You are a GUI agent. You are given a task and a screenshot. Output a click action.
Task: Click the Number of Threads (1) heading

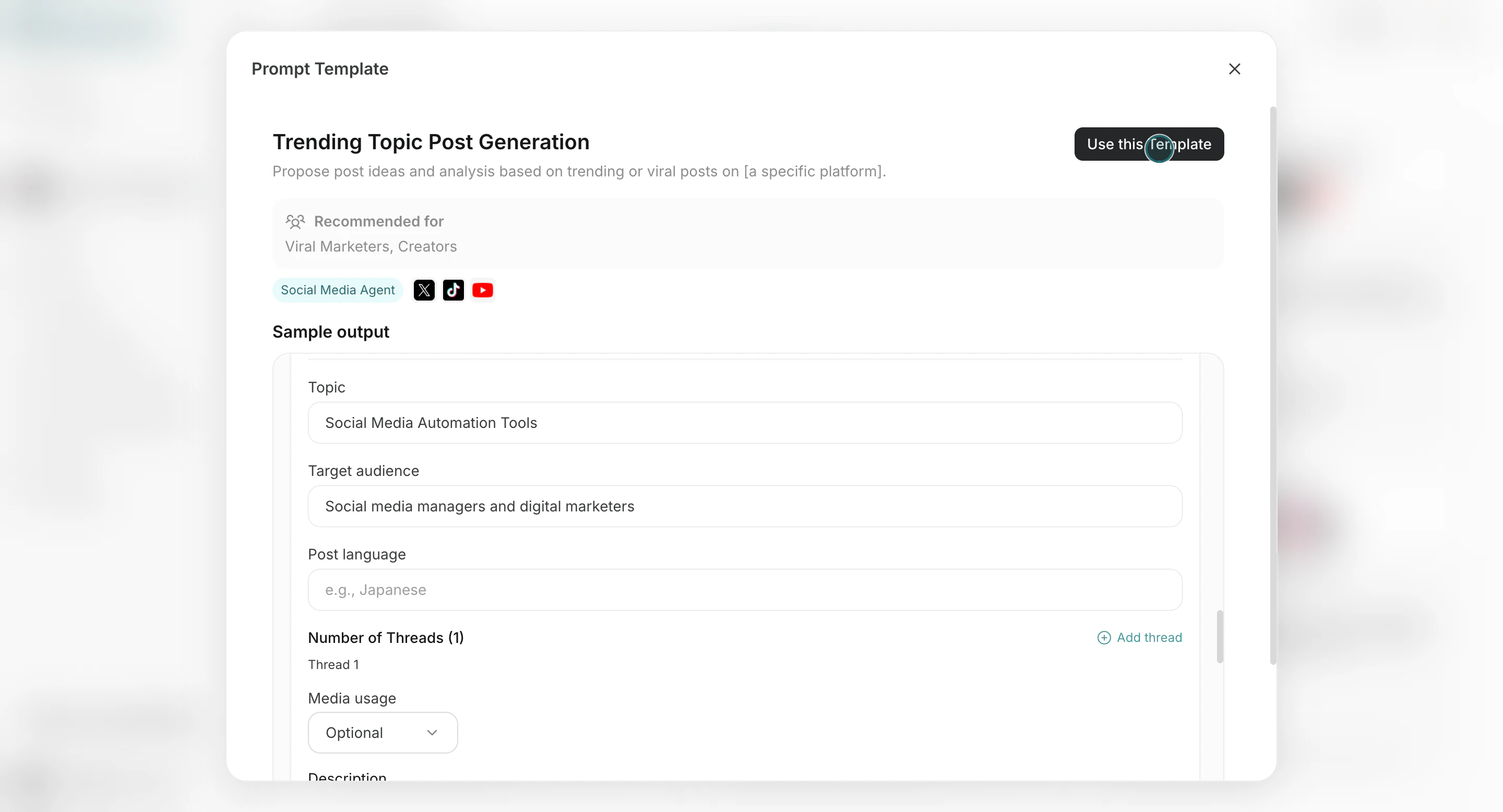coord(386,638)
